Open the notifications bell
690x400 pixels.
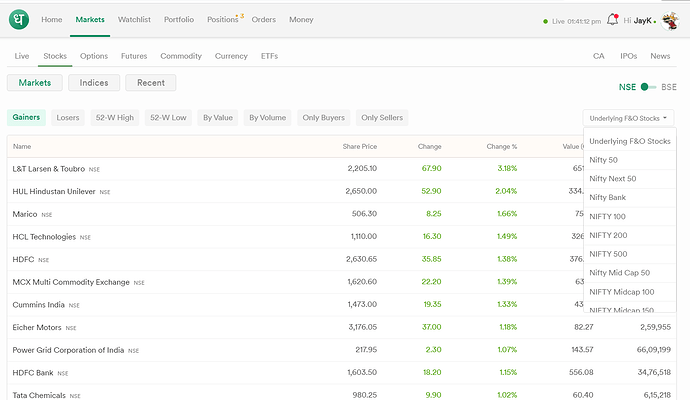[613, 19]
